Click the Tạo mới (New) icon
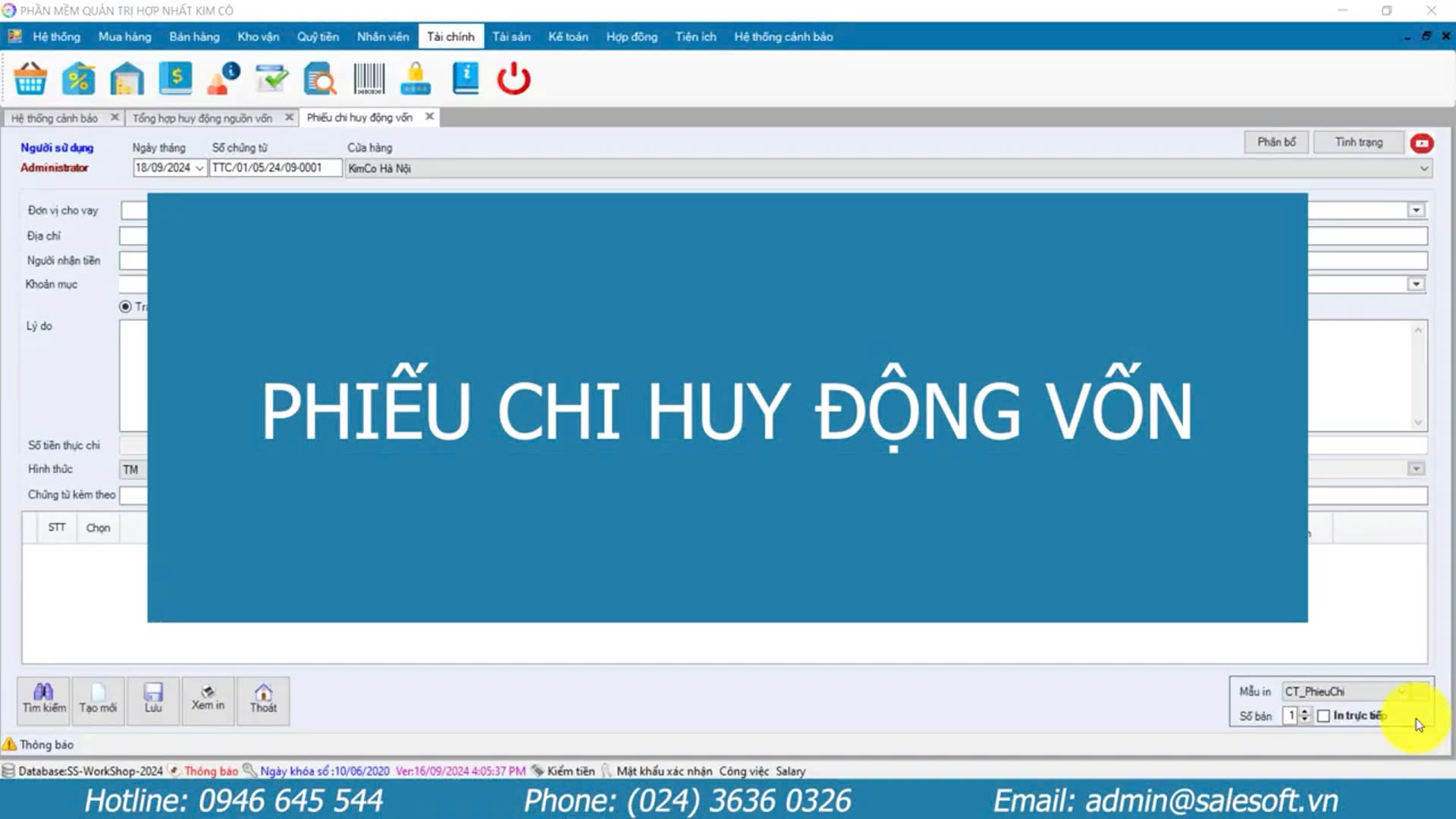The height and width of the screenshot is (819, 1456). [97, 698]
